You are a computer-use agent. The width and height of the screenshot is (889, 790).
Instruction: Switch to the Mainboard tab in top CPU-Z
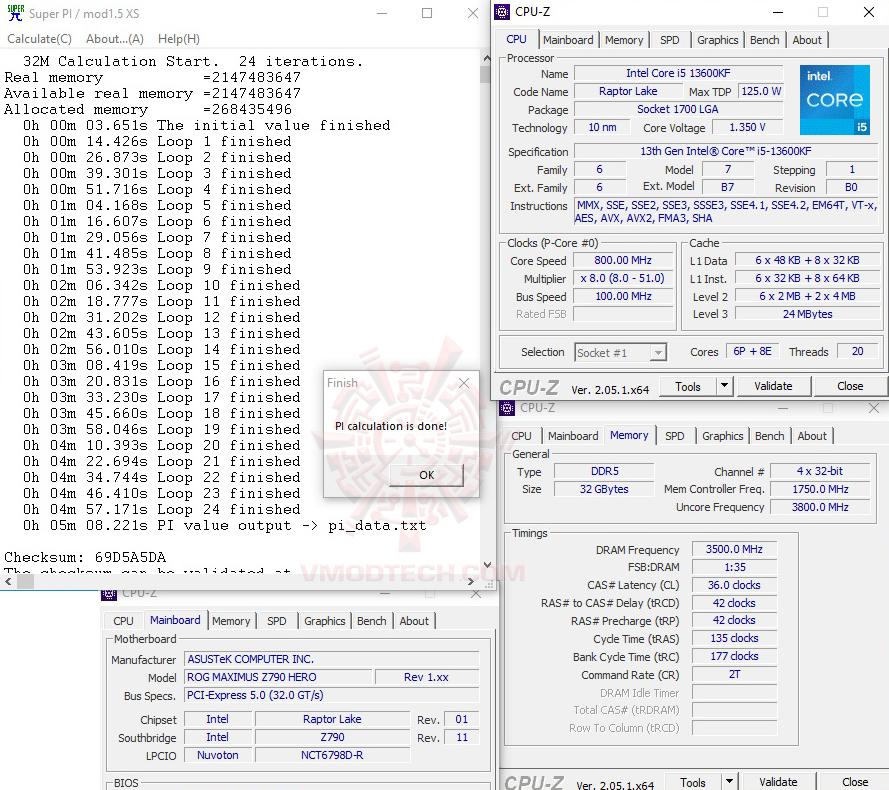point(568,40)
